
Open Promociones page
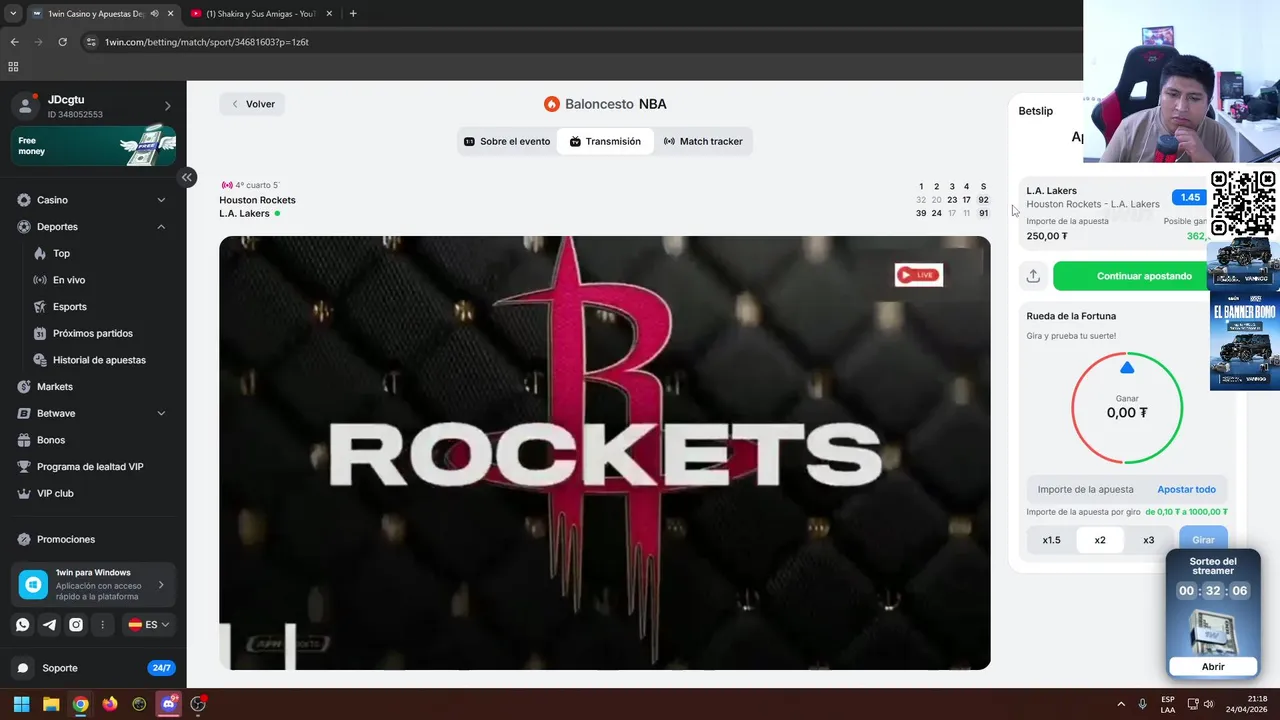(66, 539)
